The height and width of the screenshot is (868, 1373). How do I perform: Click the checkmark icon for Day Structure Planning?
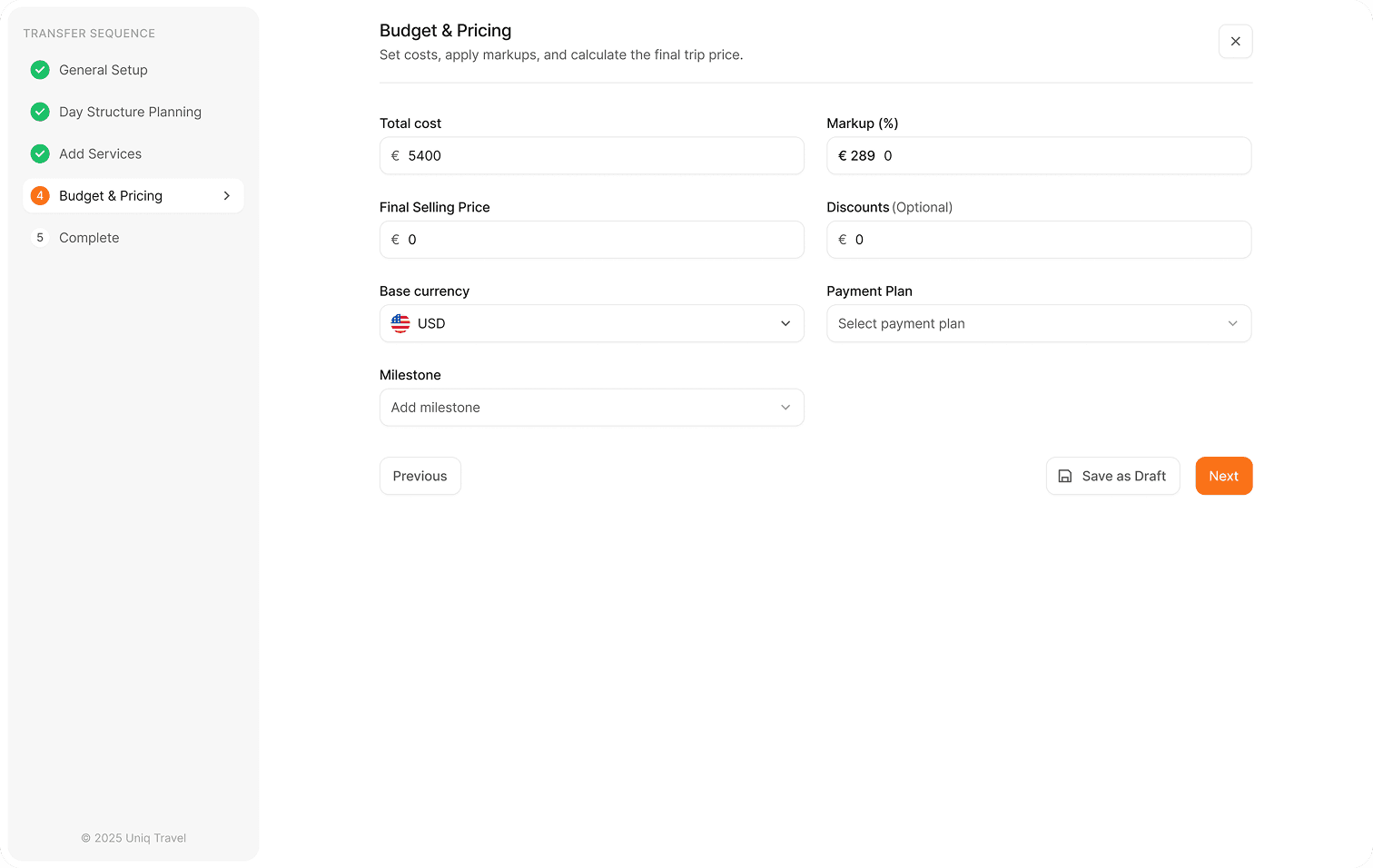(x=40, y=112)
